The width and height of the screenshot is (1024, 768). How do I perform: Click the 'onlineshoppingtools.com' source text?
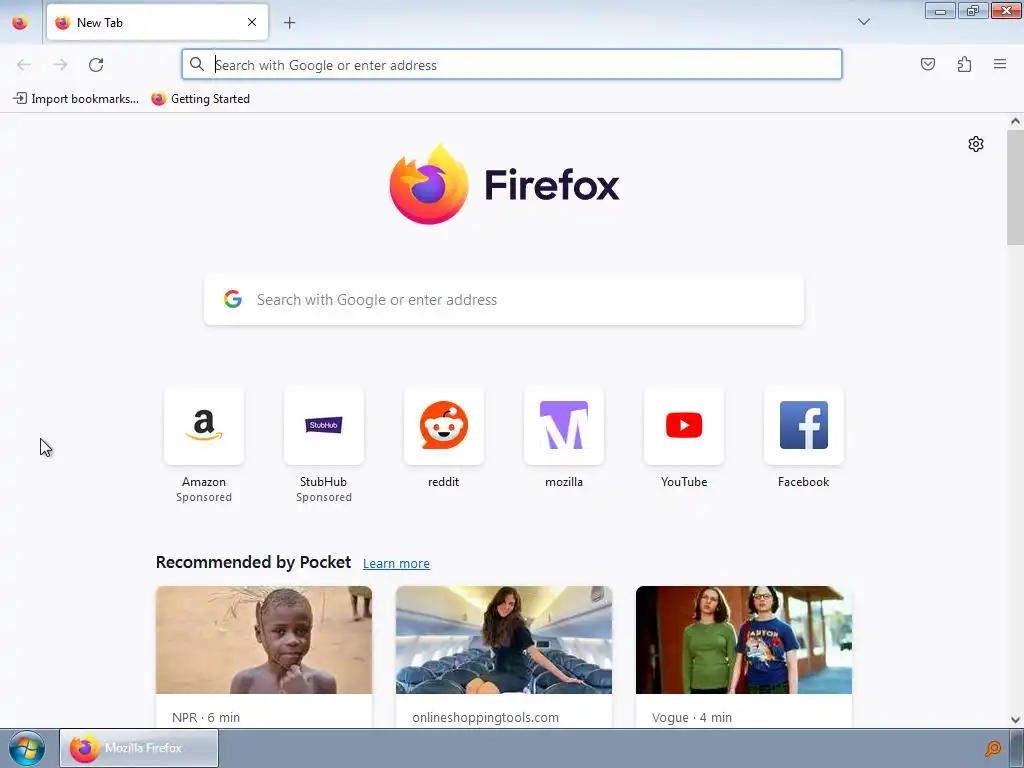pos(485,717)
